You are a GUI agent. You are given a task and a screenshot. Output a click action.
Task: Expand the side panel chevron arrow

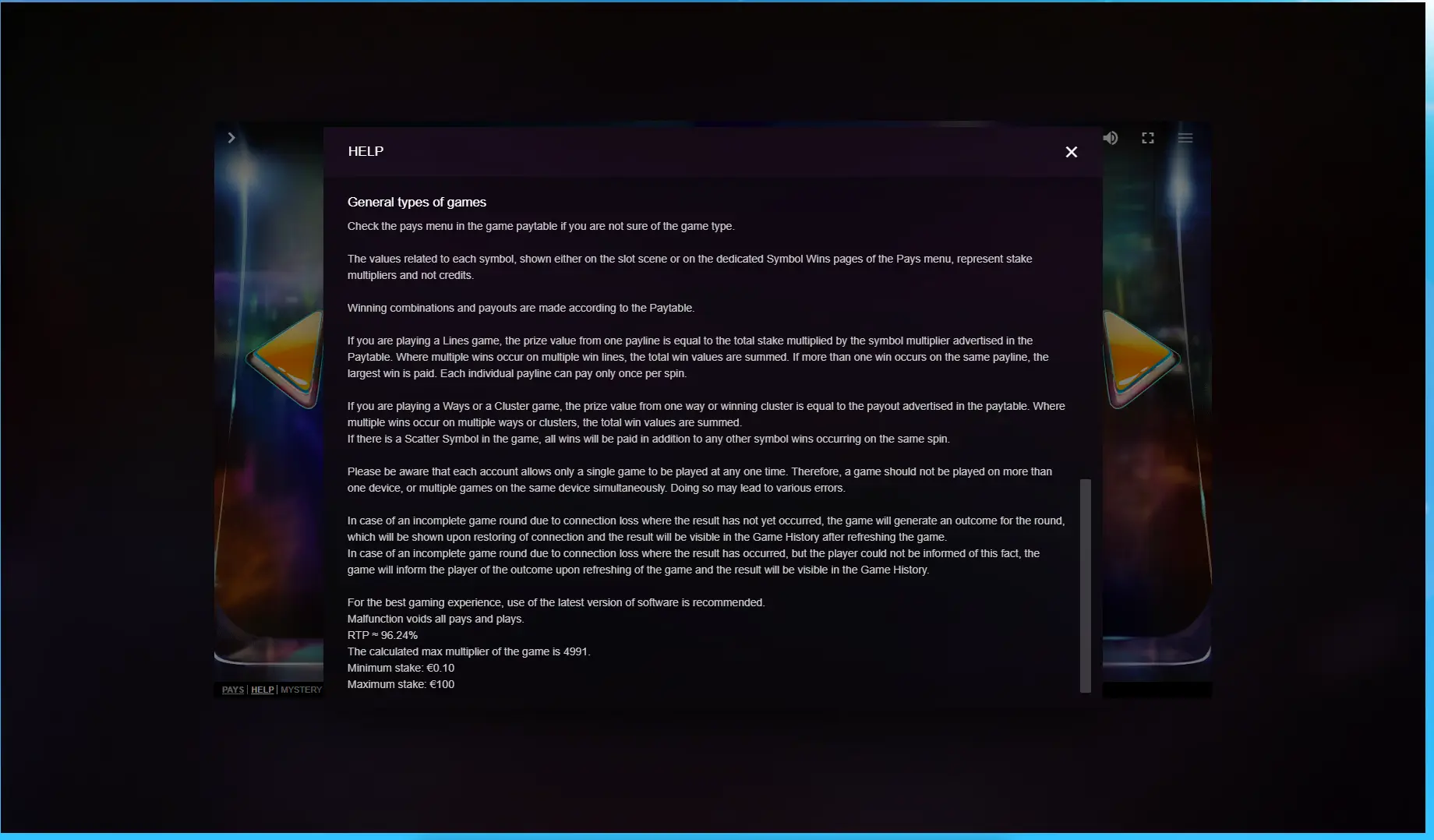[x=231, y=138]
